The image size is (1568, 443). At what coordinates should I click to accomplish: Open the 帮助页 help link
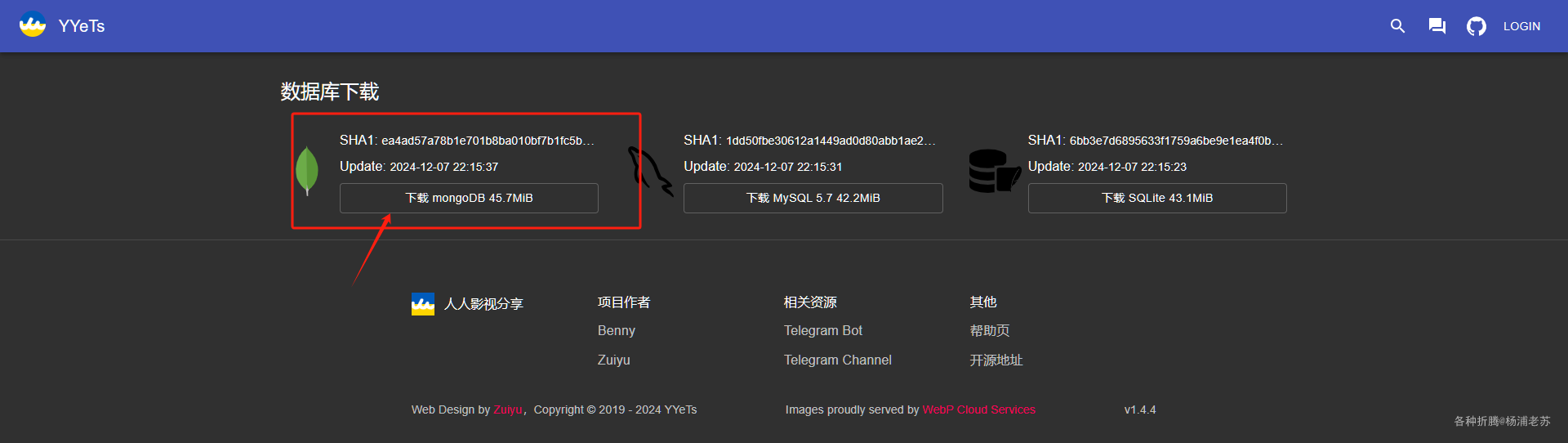click(x=989, y=330)
